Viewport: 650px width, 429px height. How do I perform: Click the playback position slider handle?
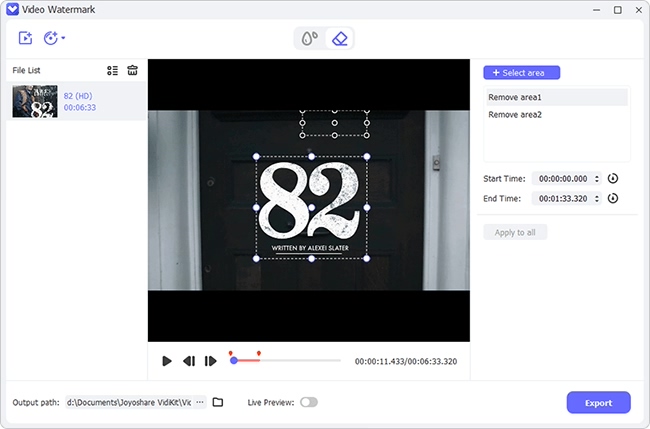(x=234, y=361)
